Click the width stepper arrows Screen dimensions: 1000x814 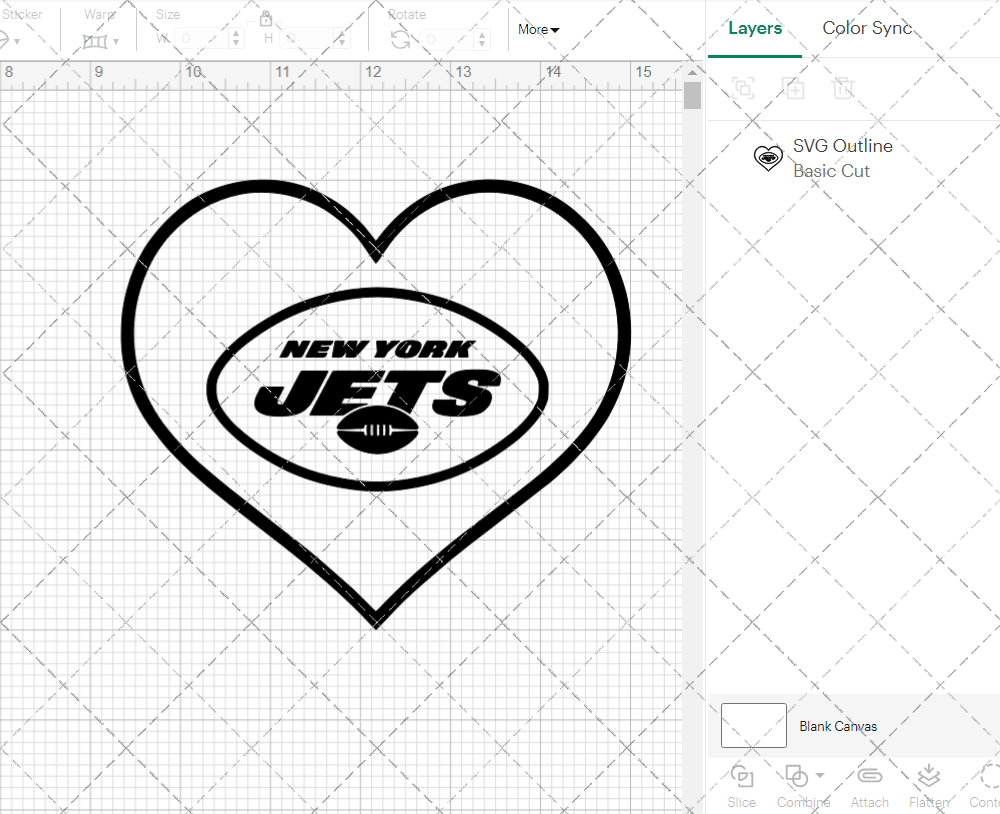pos(236,38)
